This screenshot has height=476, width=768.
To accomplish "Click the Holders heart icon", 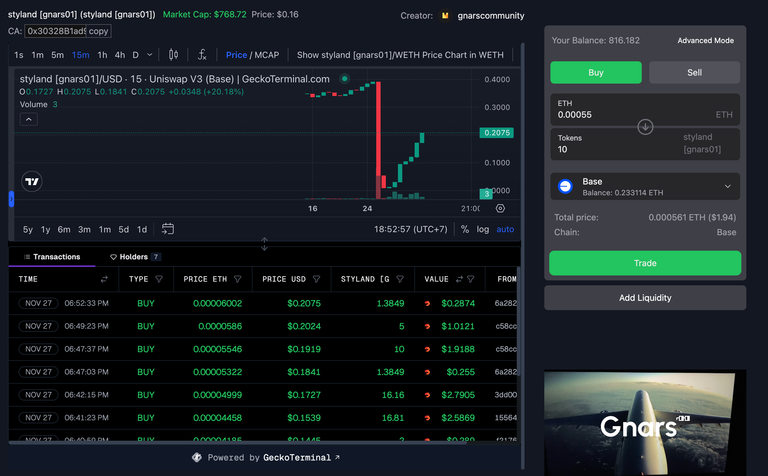I will [x=113, y=257].
